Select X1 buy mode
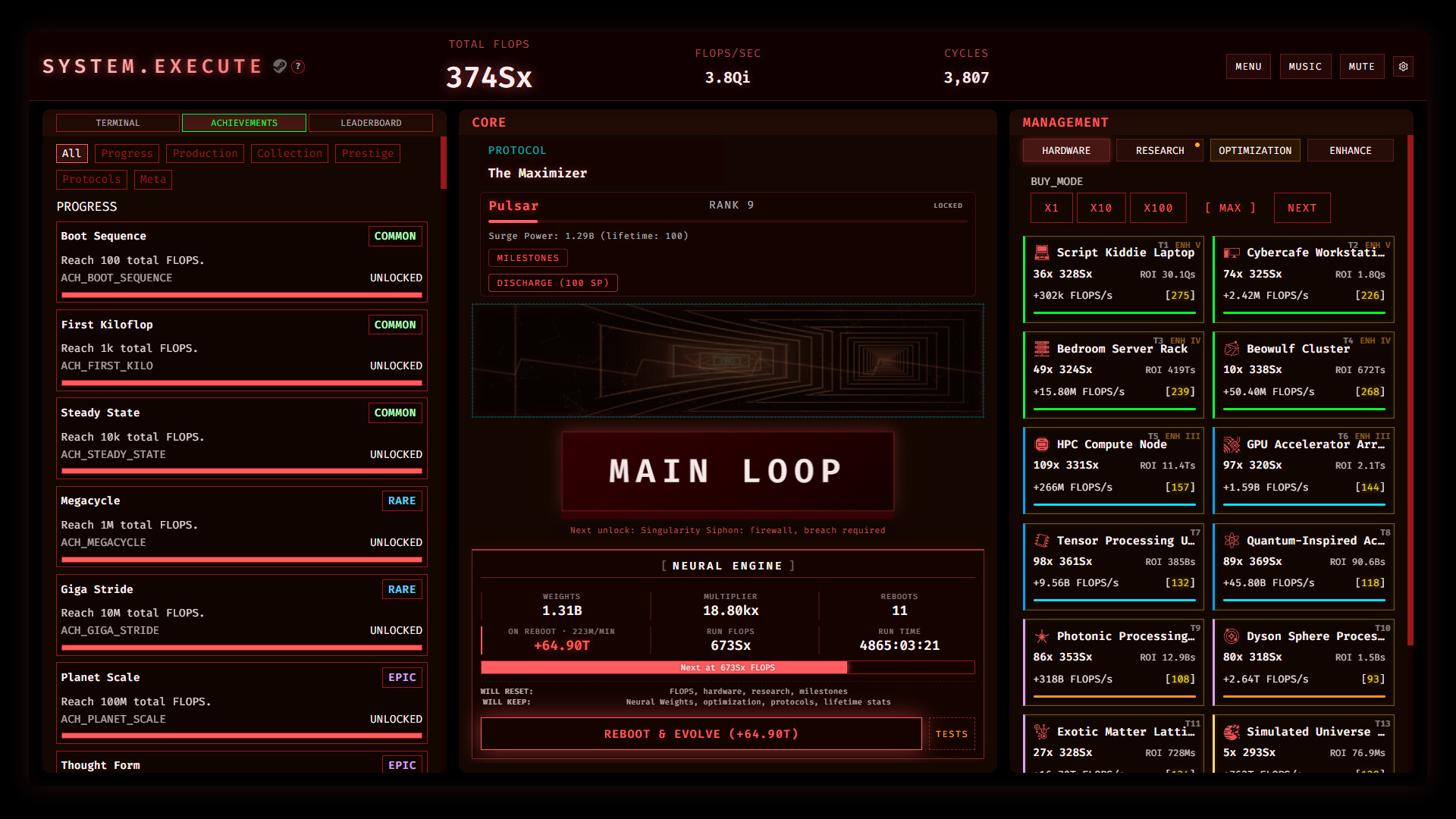This screenshot has height=819, width=1456. point(1052,208)
